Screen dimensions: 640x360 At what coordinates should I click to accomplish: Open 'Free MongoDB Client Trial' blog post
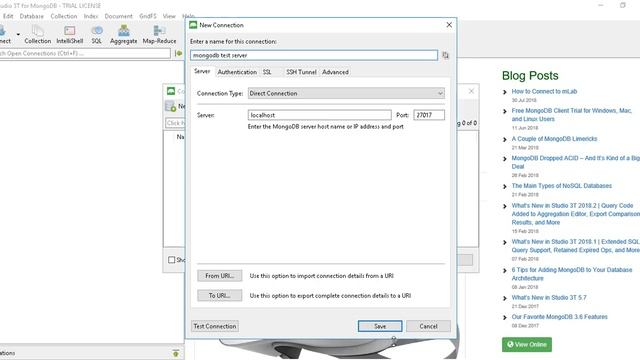(572, 115)
